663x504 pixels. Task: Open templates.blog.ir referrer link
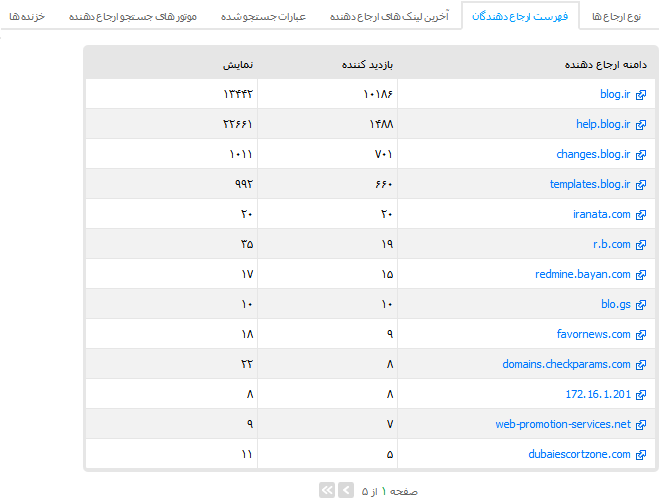tap(590, 184)
